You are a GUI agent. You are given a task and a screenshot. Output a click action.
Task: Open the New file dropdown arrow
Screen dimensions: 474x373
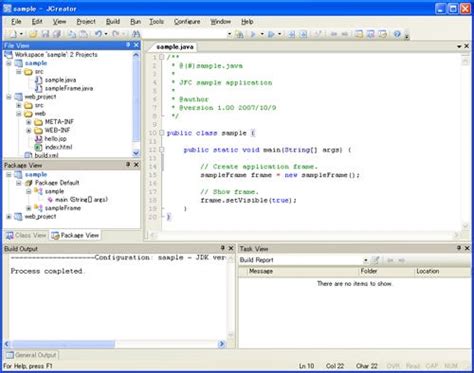(x=21, y=34)
